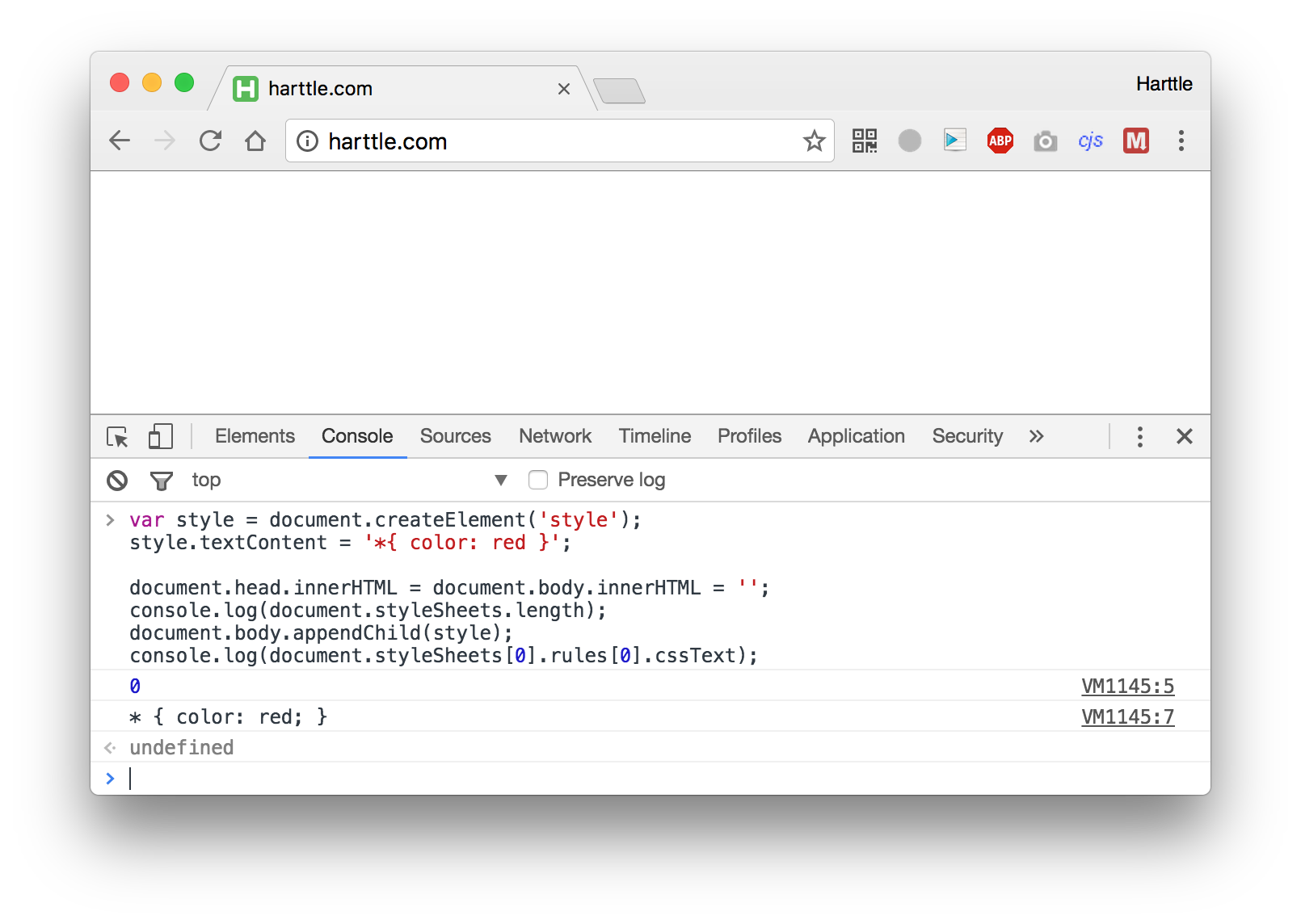Open the console filter icon

pyautogui.click(x=162, y=480)
